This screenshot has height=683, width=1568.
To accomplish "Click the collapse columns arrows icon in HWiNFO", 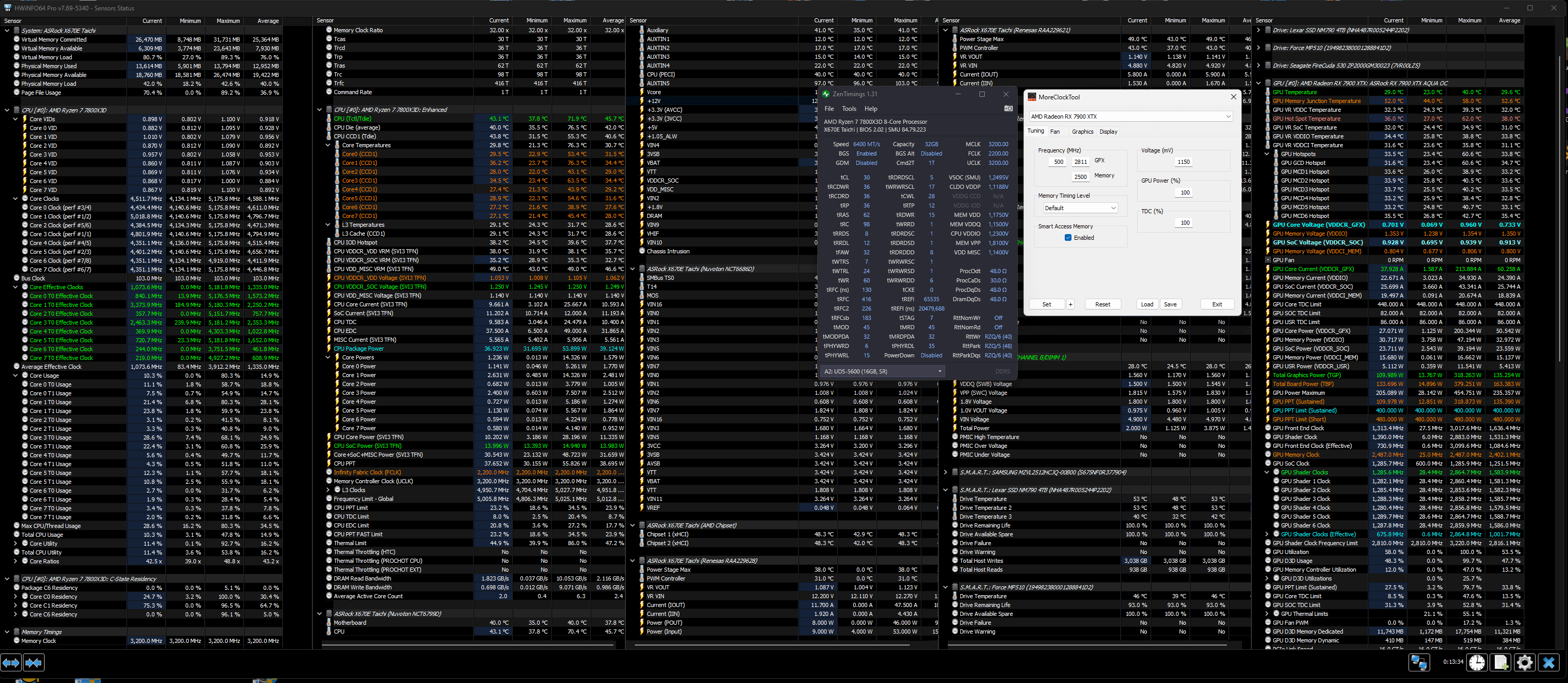I will pyautogui.click(x=33, y=662).
